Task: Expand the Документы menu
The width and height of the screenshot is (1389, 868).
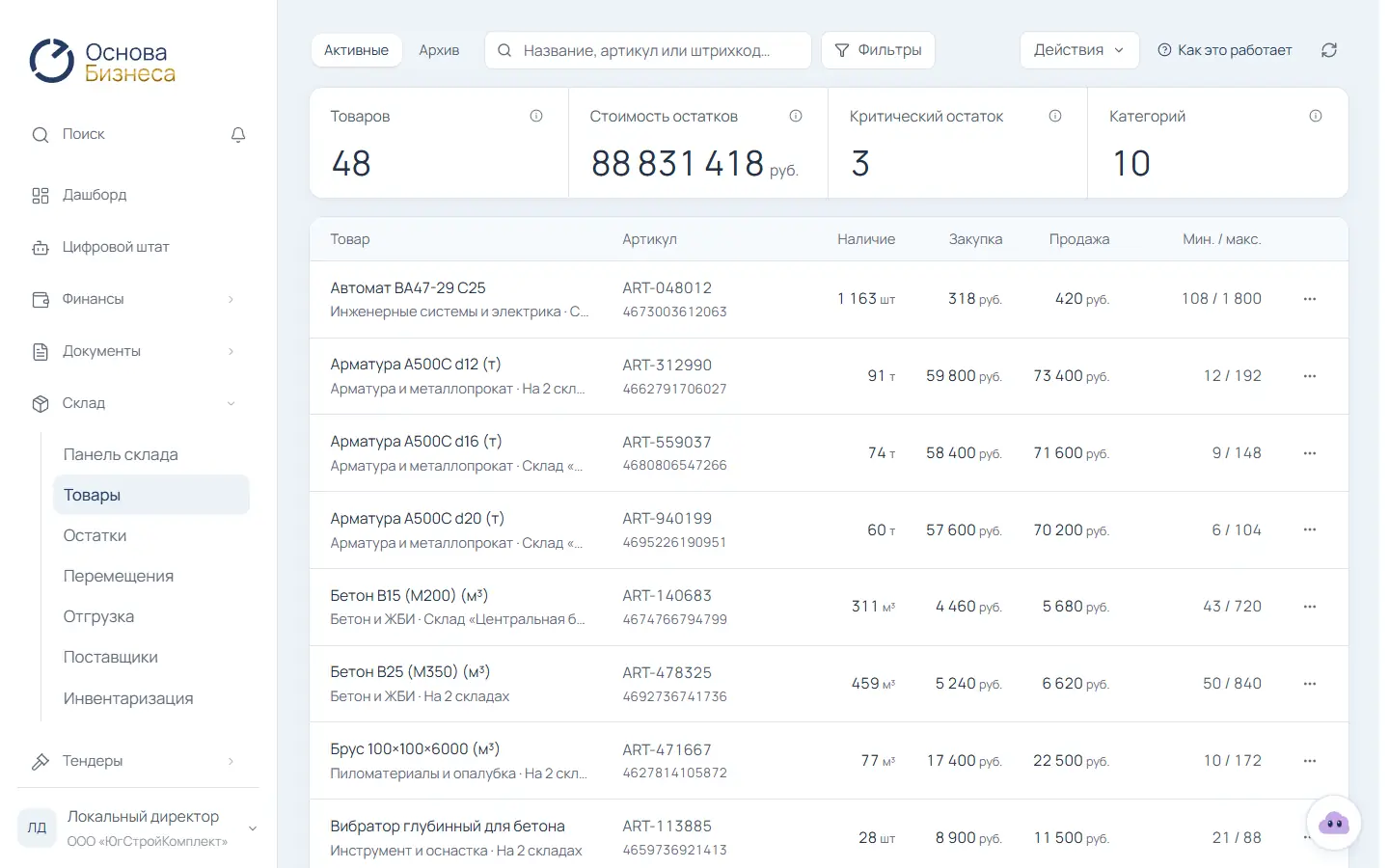Action: pyautogui.click(x=134, y=351)
